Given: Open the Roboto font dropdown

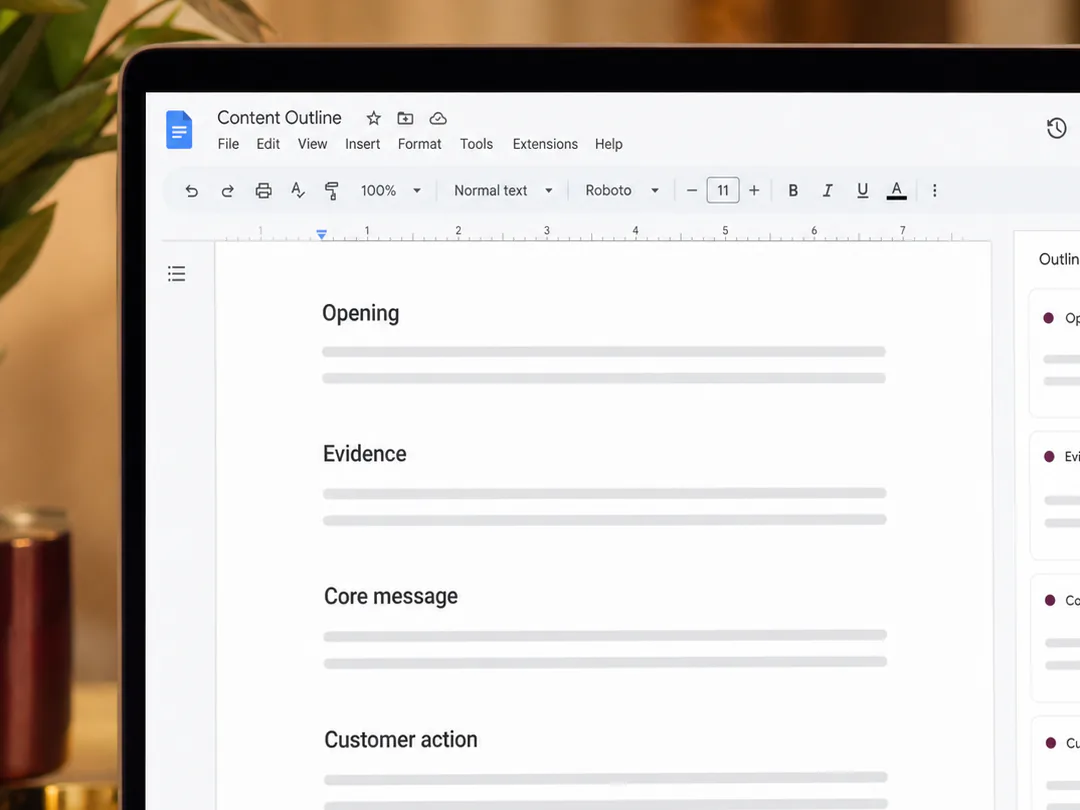Looking at the screenshot, I should pyautogui.click(x=622, y=191).
